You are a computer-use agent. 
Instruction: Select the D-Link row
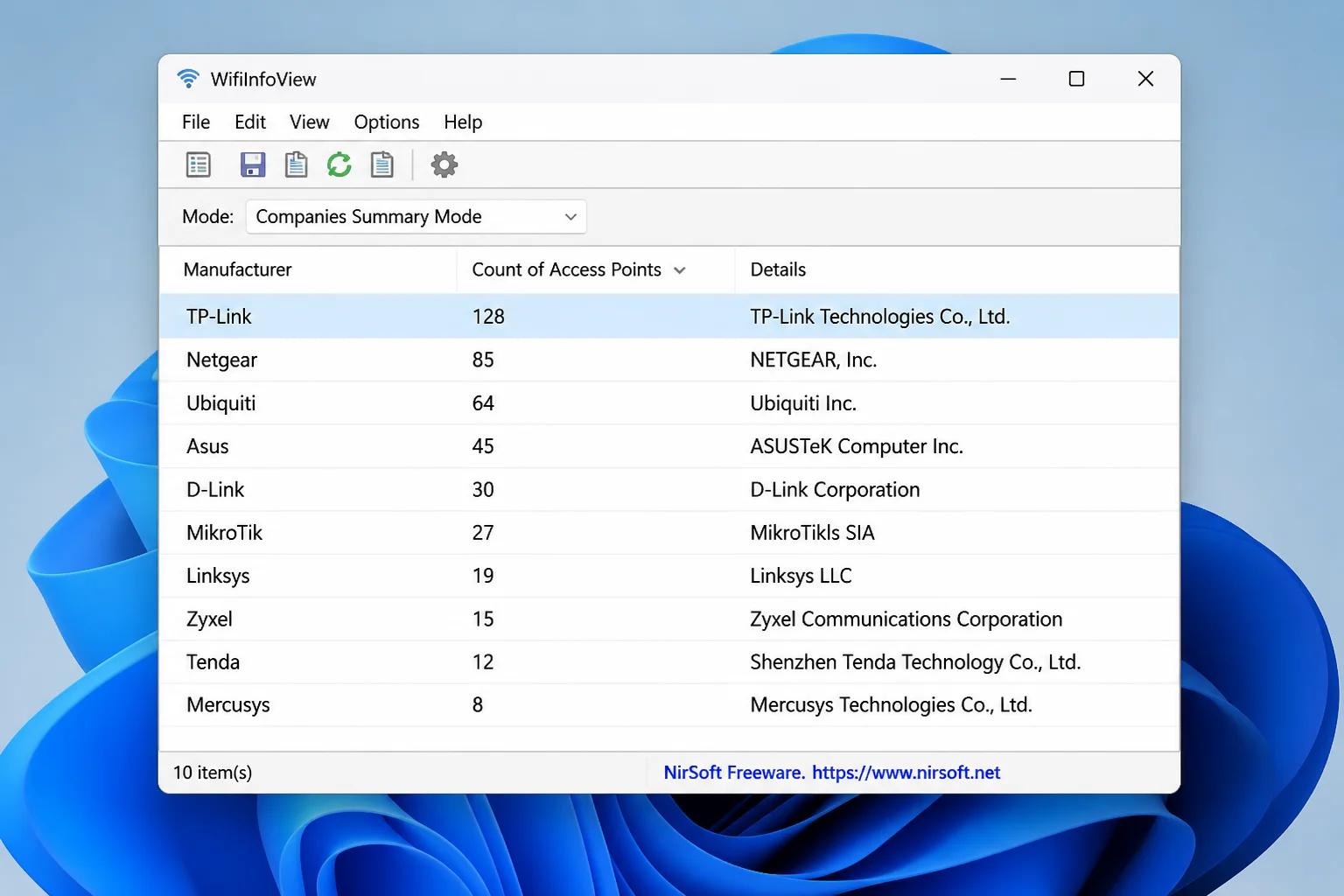click(669, 489)
